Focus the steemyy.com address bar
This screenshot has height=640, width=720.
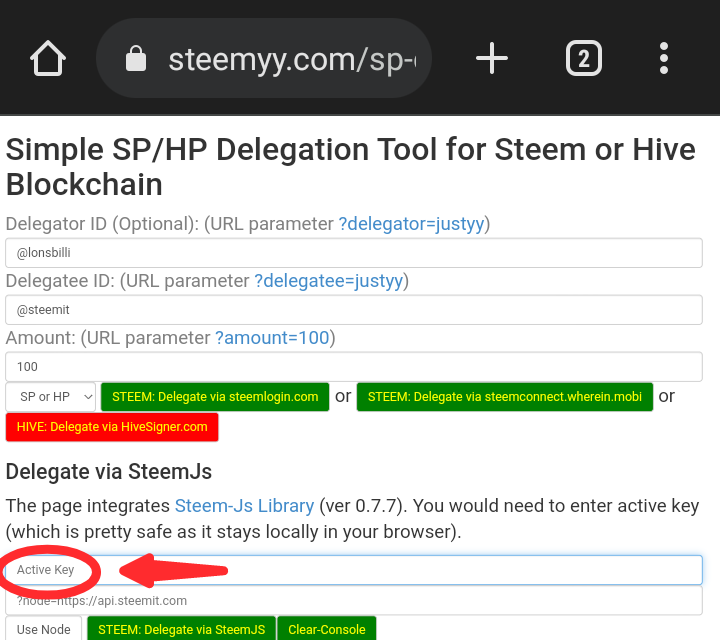(264, 58)
